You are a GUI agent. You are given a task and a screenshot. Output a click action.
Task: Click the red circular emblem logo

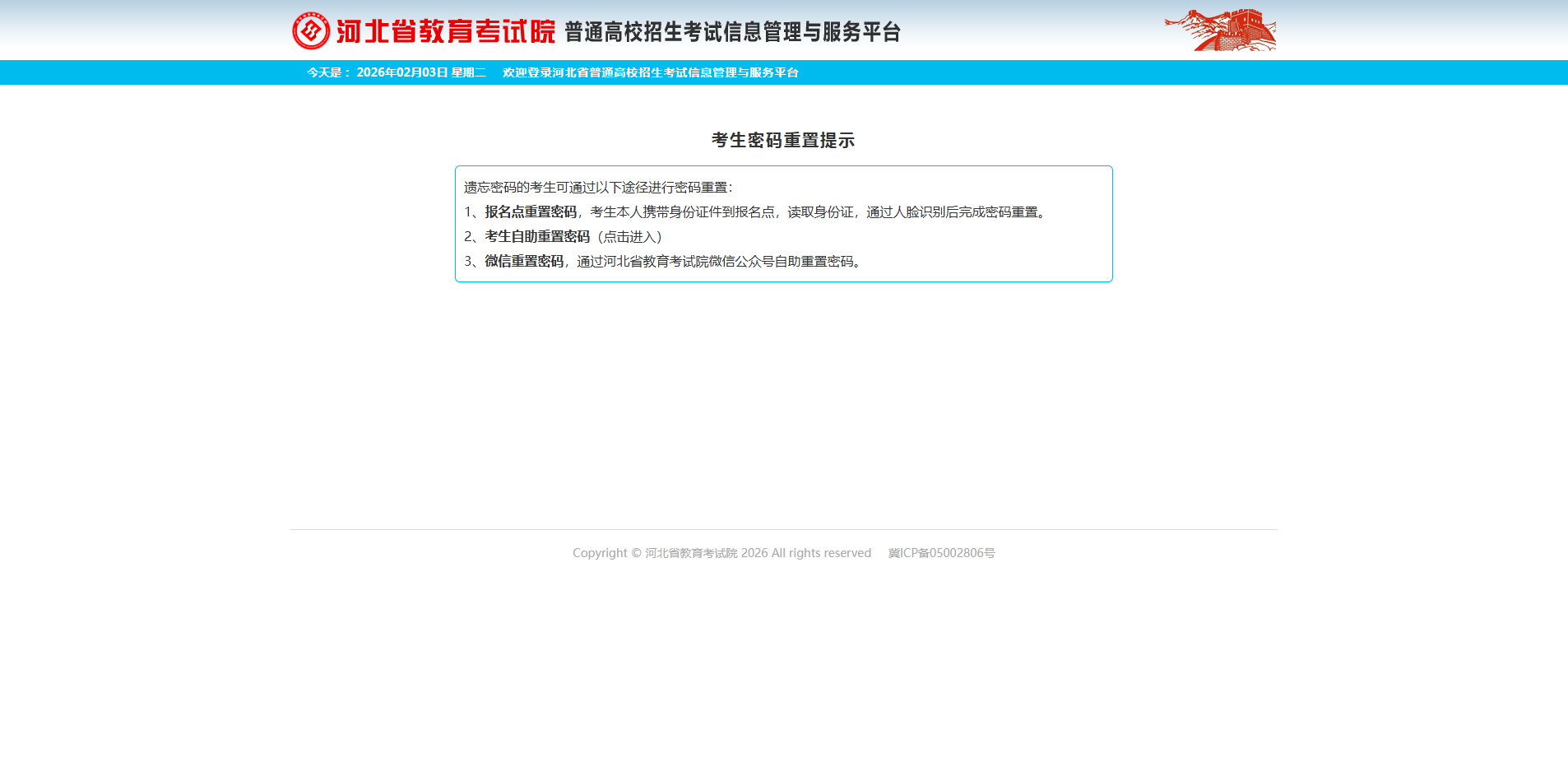click(311, 31)
